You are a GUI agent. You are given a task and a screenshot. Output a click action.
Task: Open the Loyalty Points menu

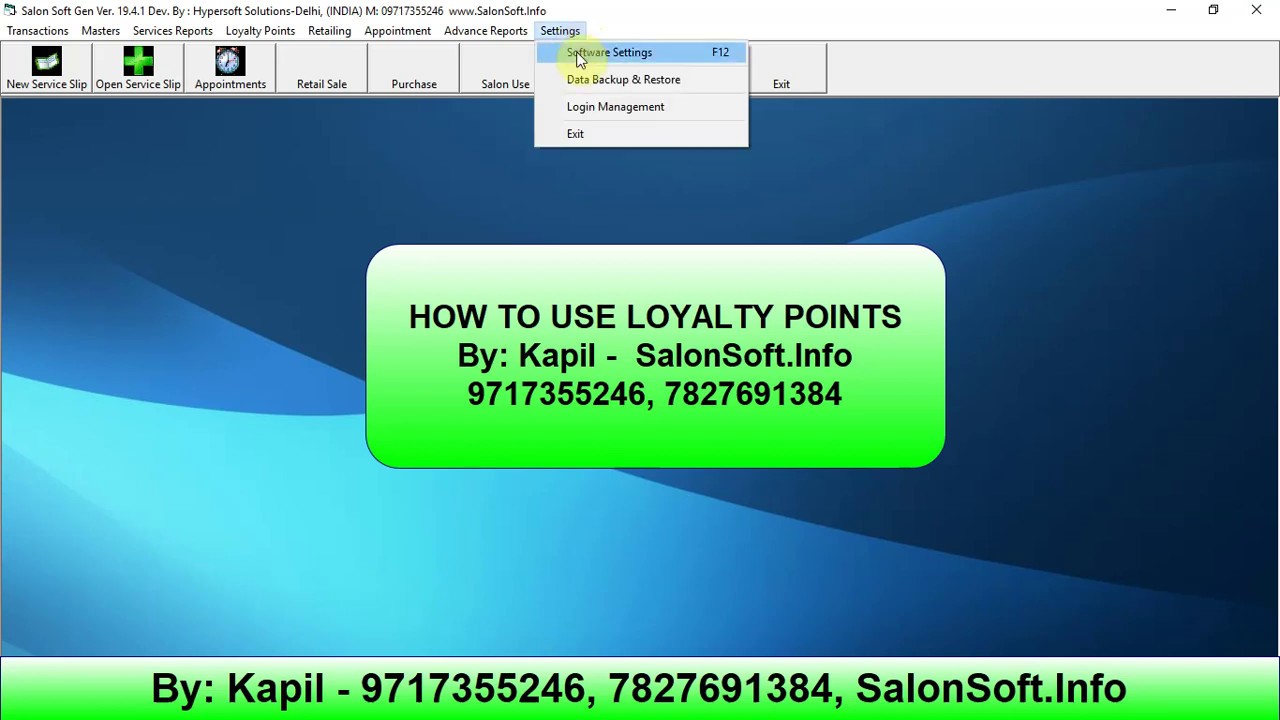pos(260,31)
